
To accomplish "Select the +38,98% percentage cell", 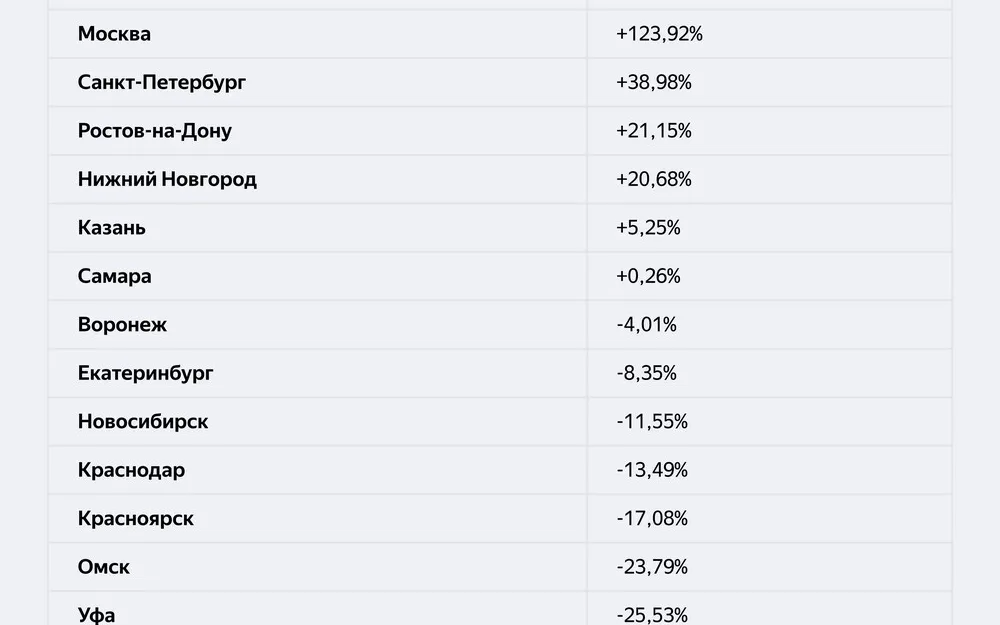I will 654,82.
